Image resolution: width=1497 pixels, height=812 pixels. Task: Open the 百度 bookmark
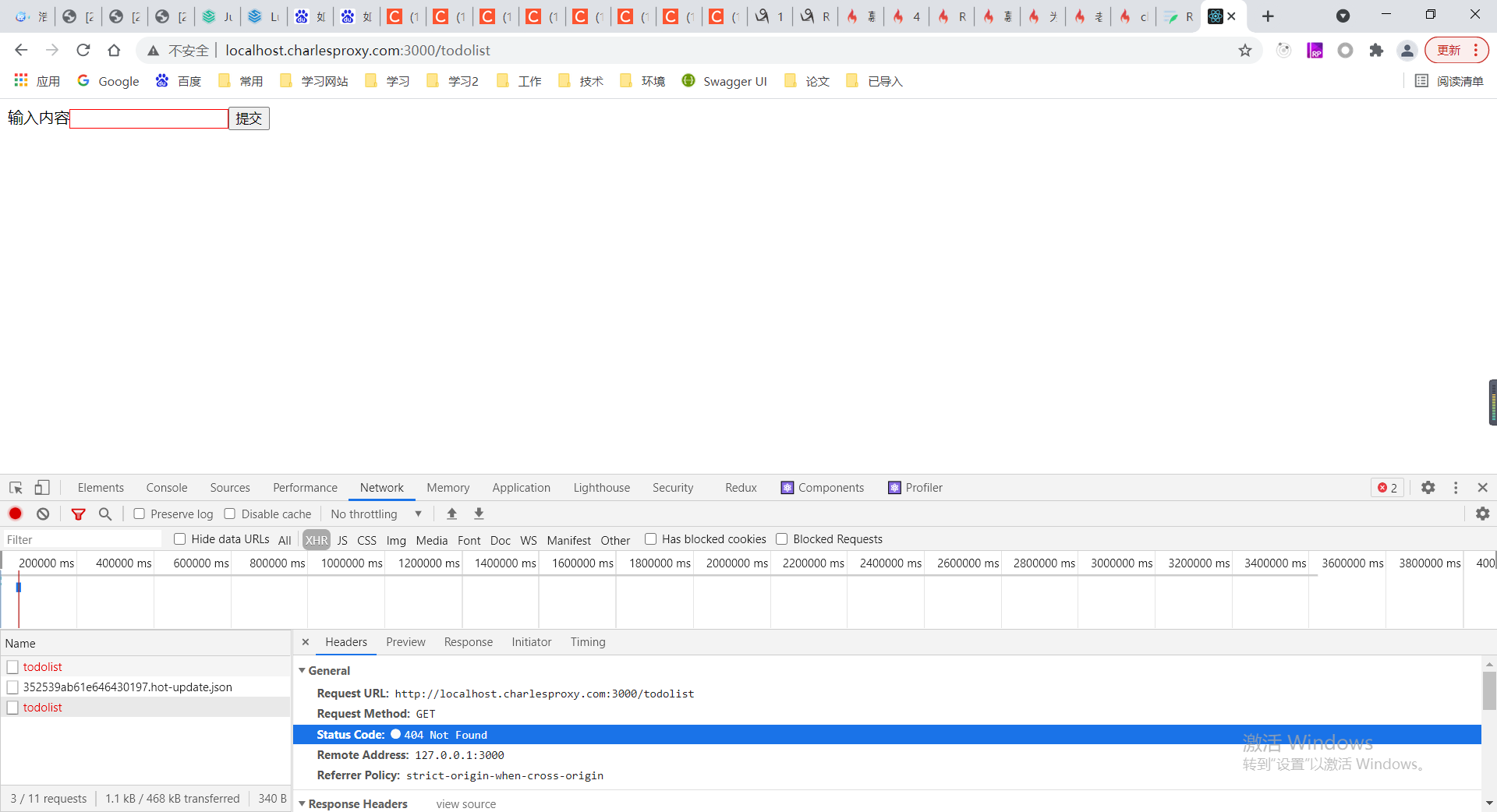pos(179,81)
